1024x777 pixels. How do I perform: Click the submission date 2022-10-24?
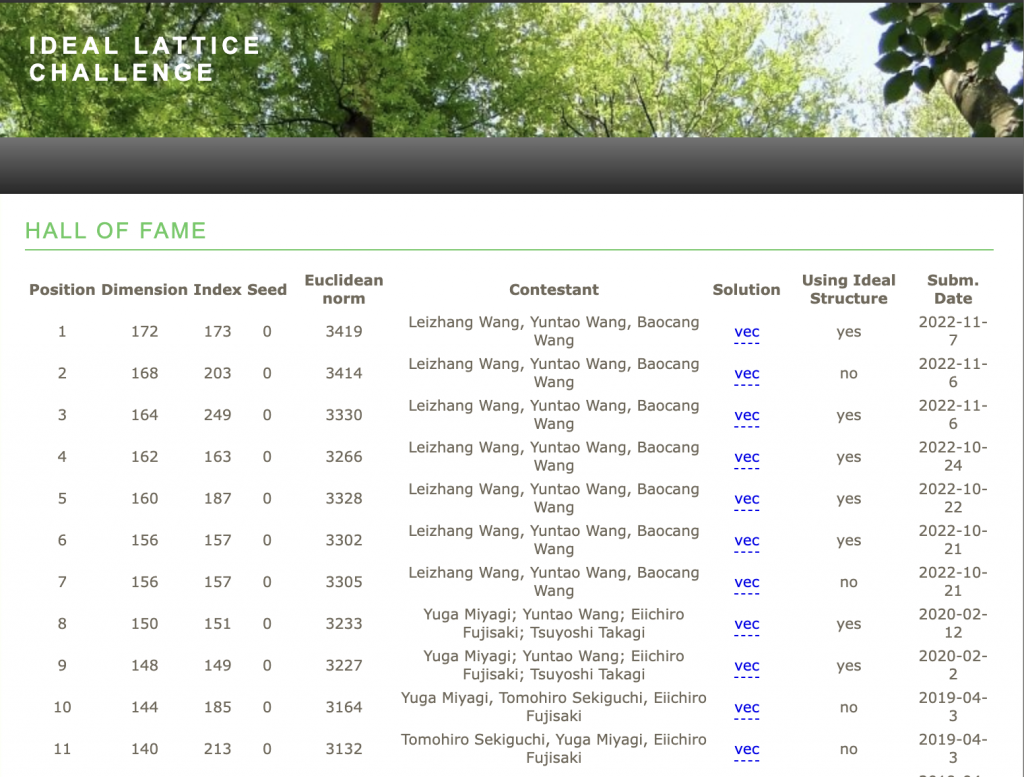click(953, 456)
